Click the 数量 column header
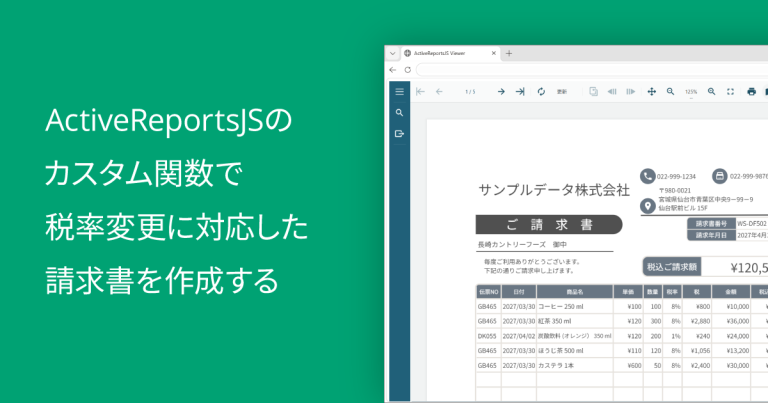 652,292
